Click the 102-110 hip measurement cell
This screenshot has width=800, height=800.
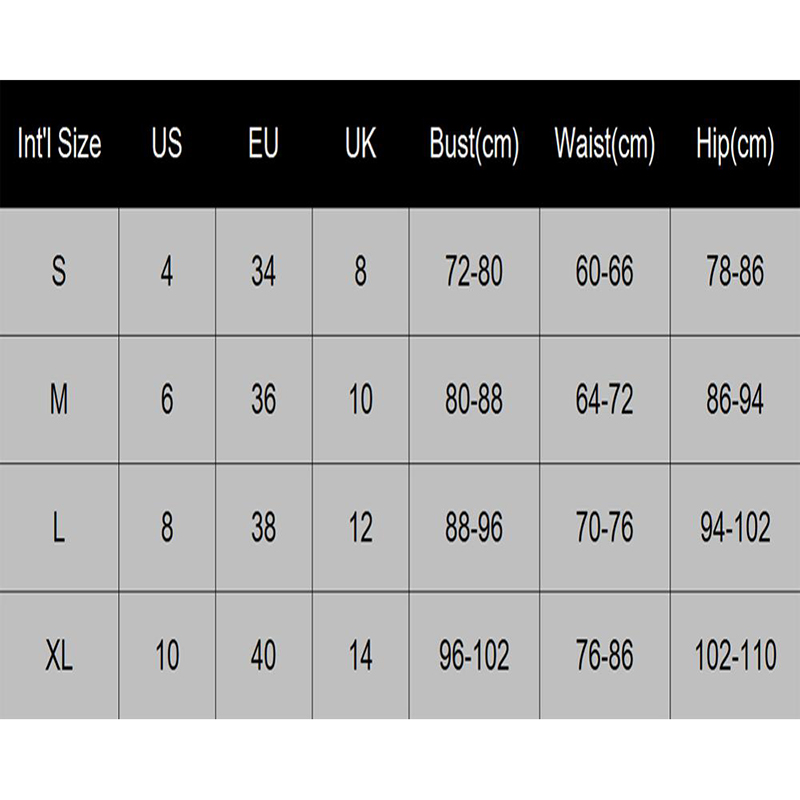pos(735,656)
